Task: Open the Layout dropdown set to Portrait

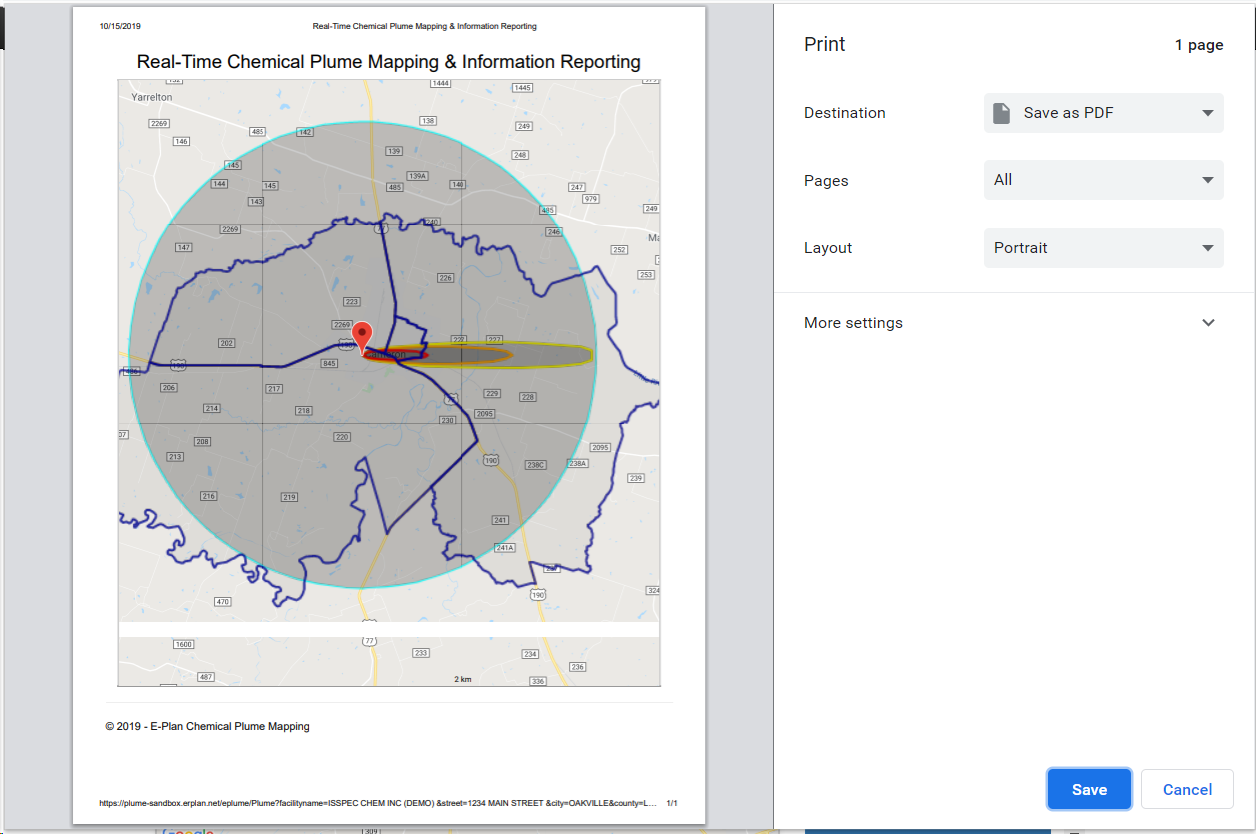Action: coord(1103,248)
